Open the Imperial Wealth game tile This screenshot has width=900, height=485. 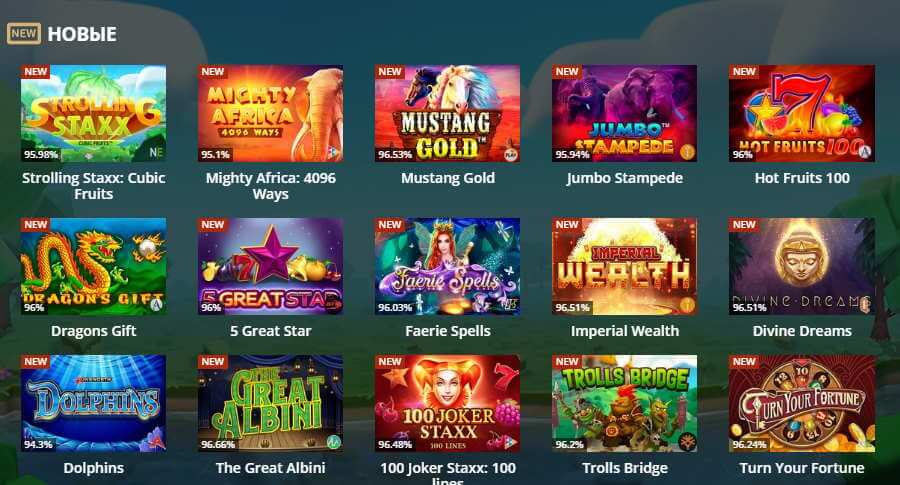(624, 266)
